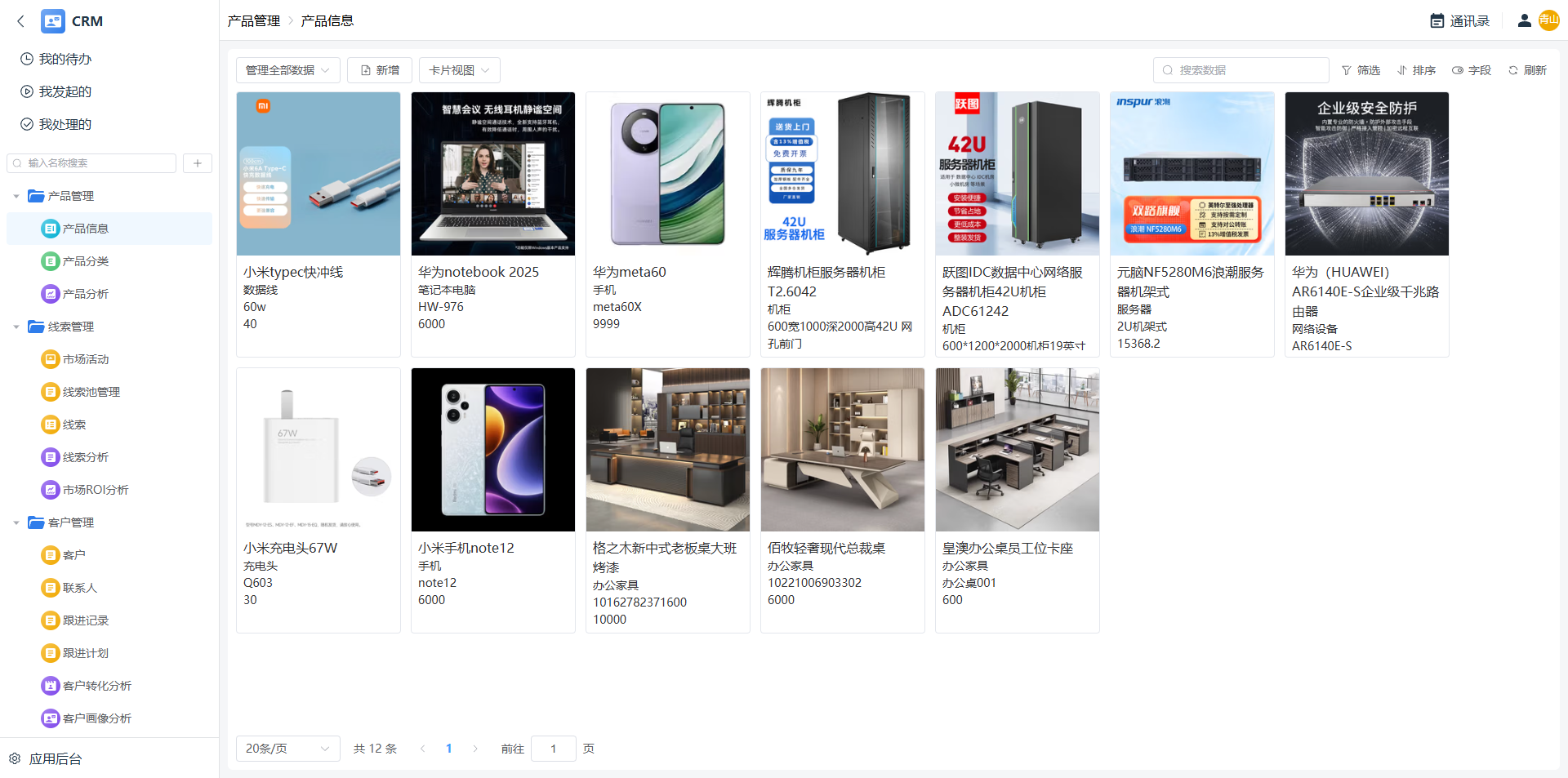
Task: Click the 联系人 orange icon
Action: 50,588
